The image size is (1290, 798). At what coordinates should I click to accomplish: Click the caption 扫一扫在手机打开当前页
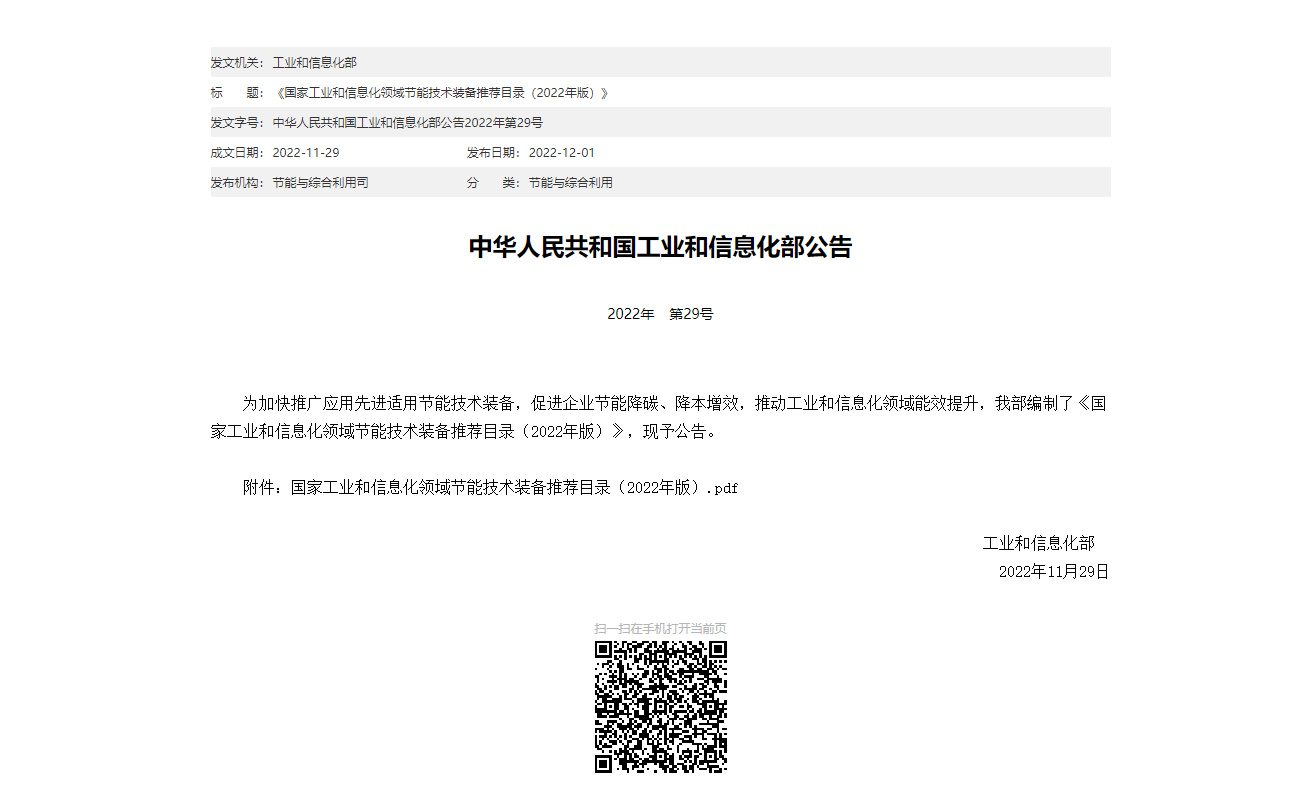(x=661, y=628)
